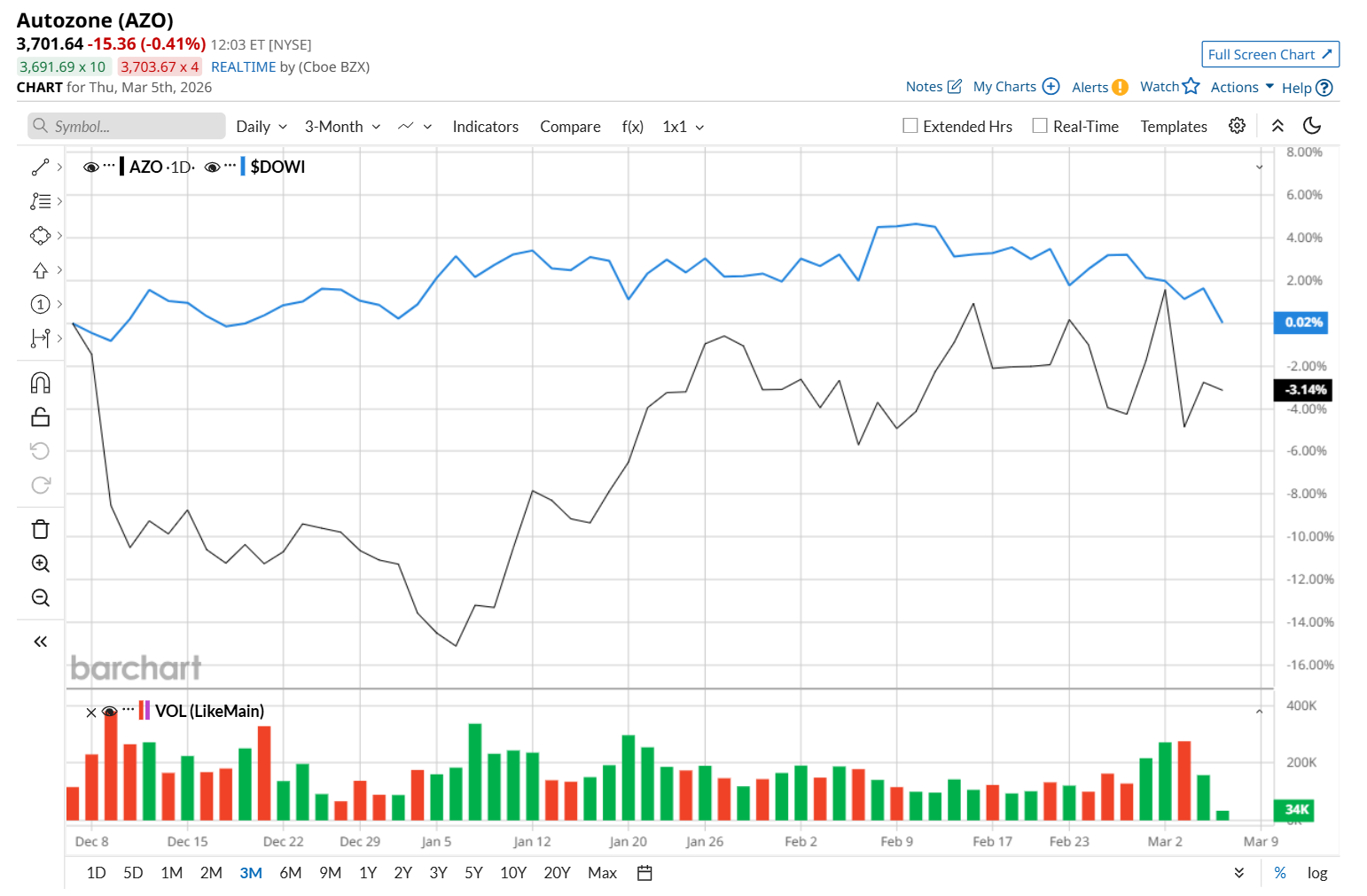Zoom out of the chart
The height and width of the screenshot is (896, 1367).
click(x=40, y=597)
